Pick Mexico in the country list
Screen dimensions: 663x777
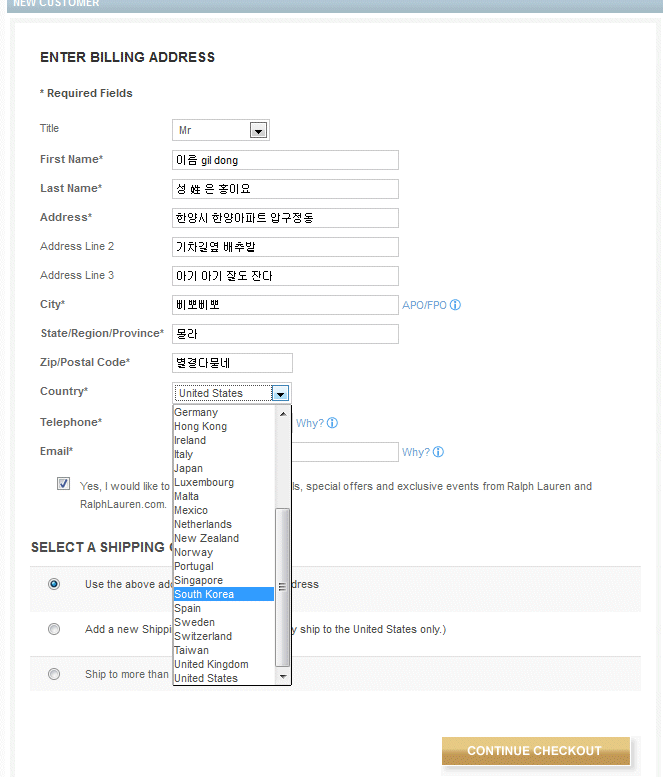coord(223,510)
